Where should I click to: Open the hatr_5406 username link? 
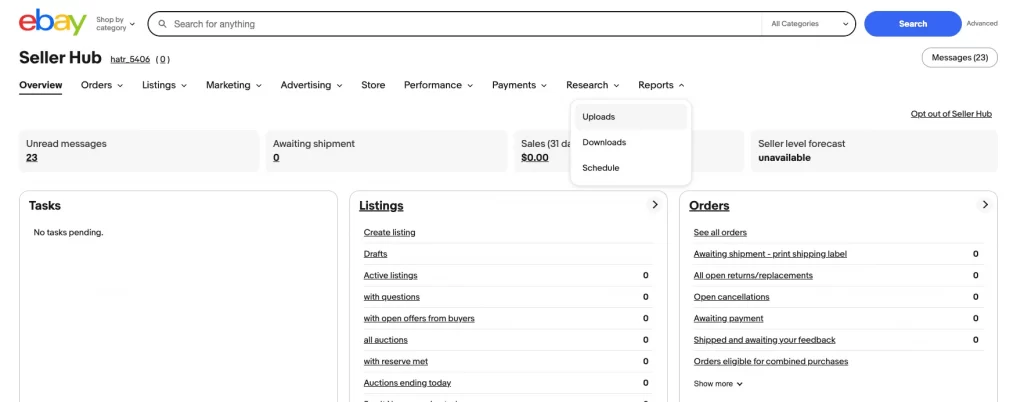coord(130,59)
